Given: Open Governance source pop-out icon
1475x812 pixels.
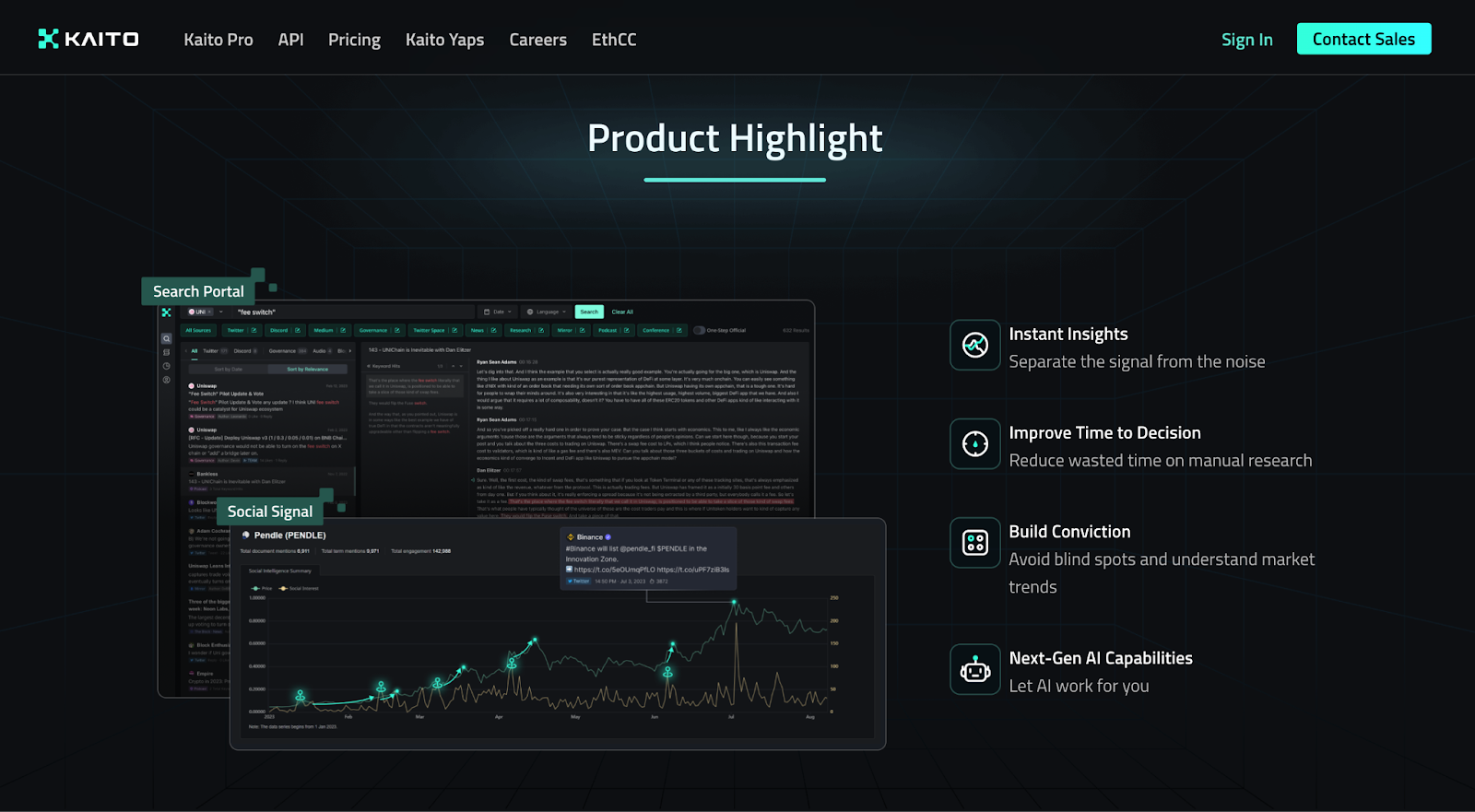Looking at the screenshot, I should point(397,330).
